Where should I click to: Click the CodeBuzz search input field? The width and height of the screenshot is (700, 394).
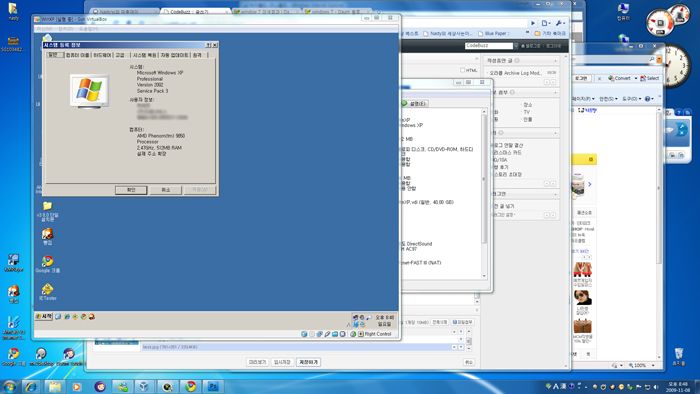(x=488, y=46)
